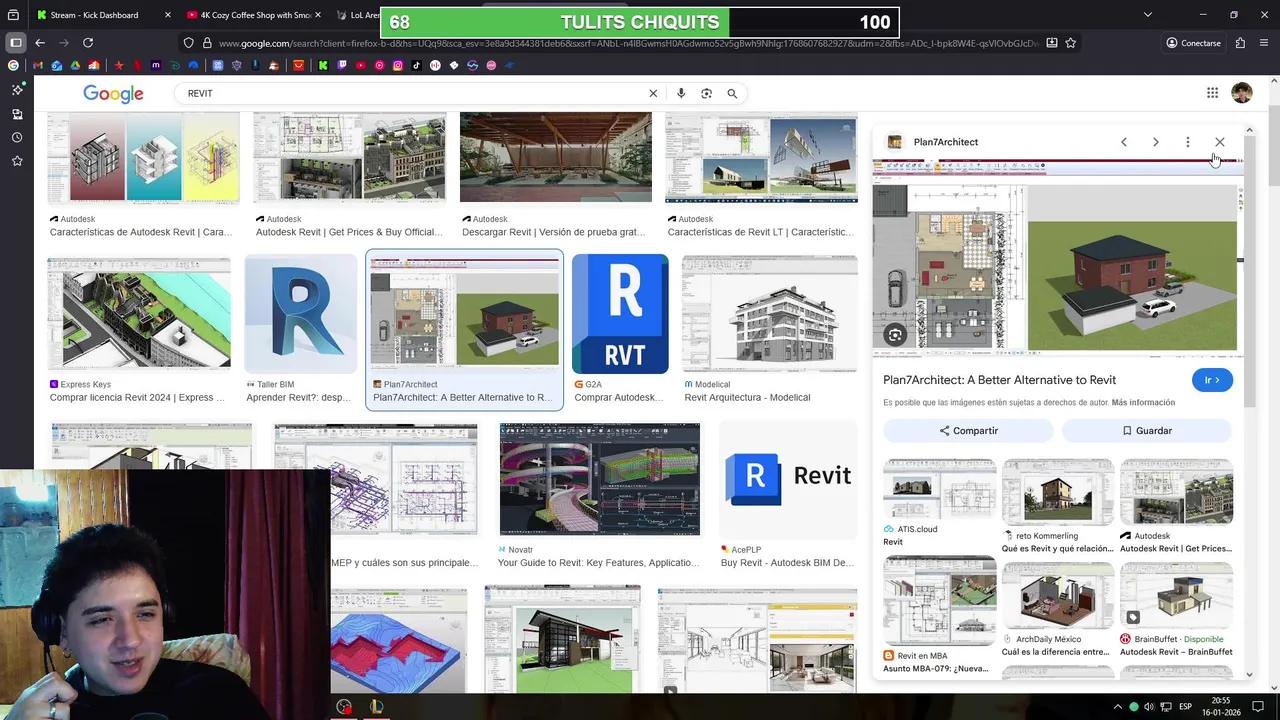
Task: Select the RVT logo thumbnail from G2A
Action: pyautogui.click(x=620, y=314)
